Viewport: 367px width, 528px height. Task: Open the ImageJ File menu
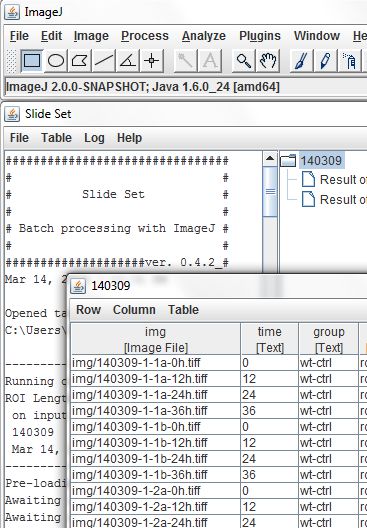pos(19,36)
